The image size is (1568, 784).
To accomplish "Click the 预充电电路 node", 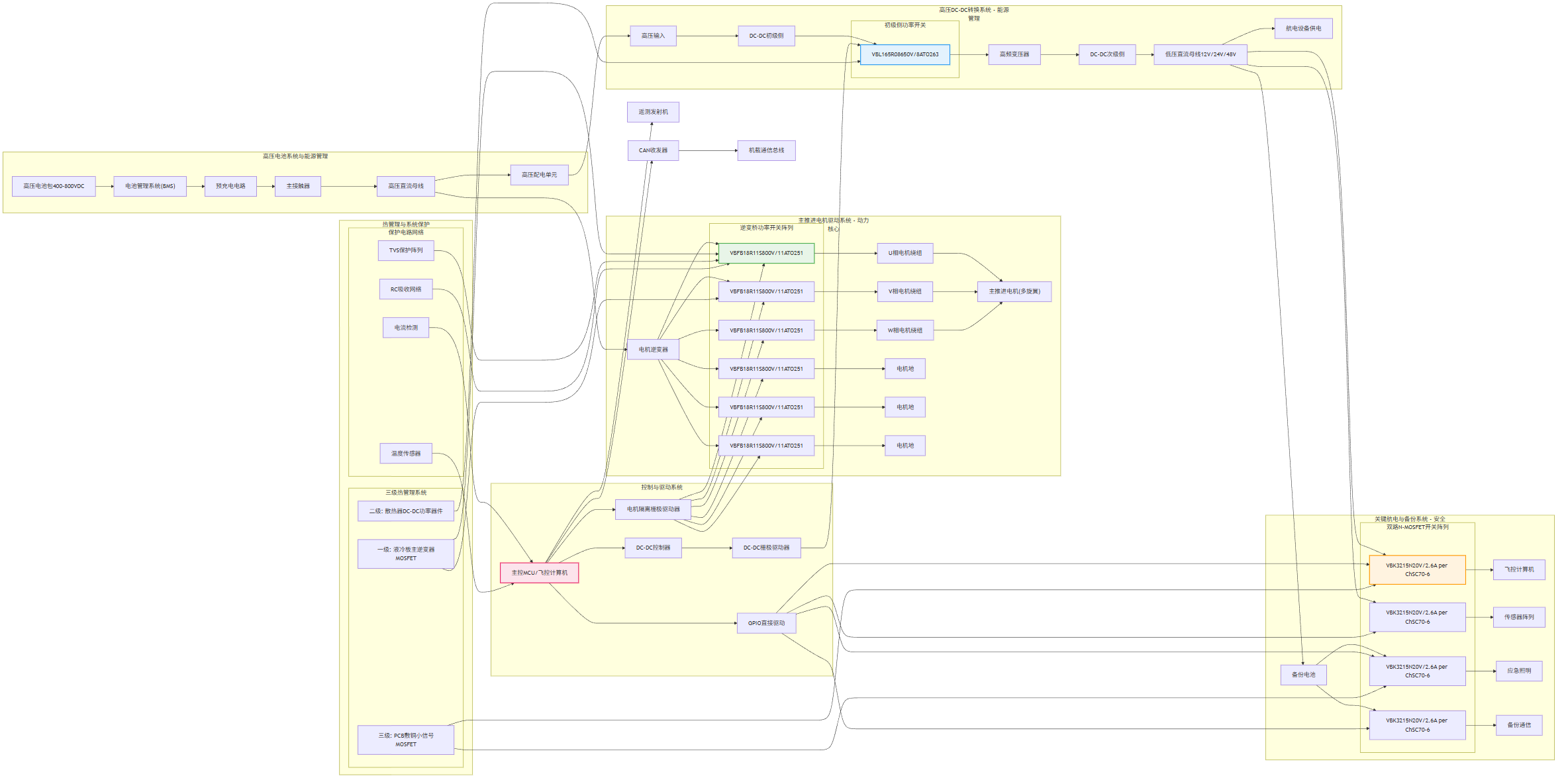I will pyautogui.click(x=230, y=186).
